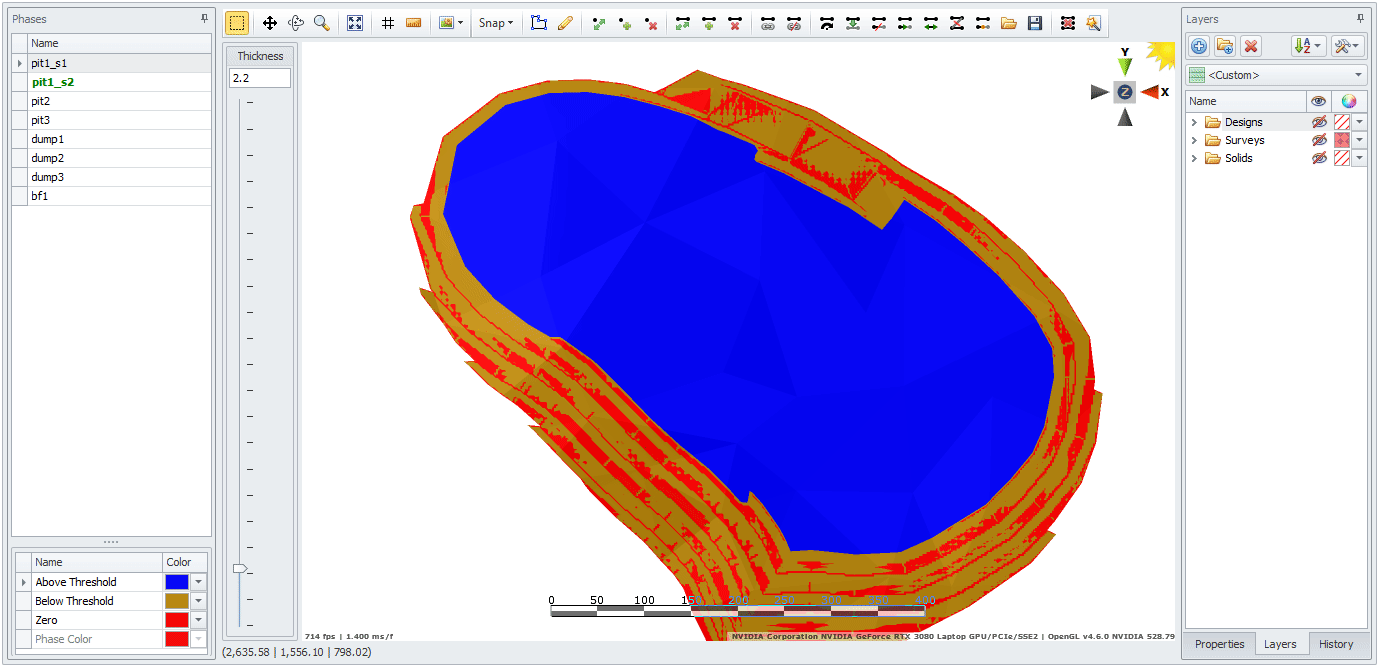Click the add line segment tool

(x=709, y=22)
